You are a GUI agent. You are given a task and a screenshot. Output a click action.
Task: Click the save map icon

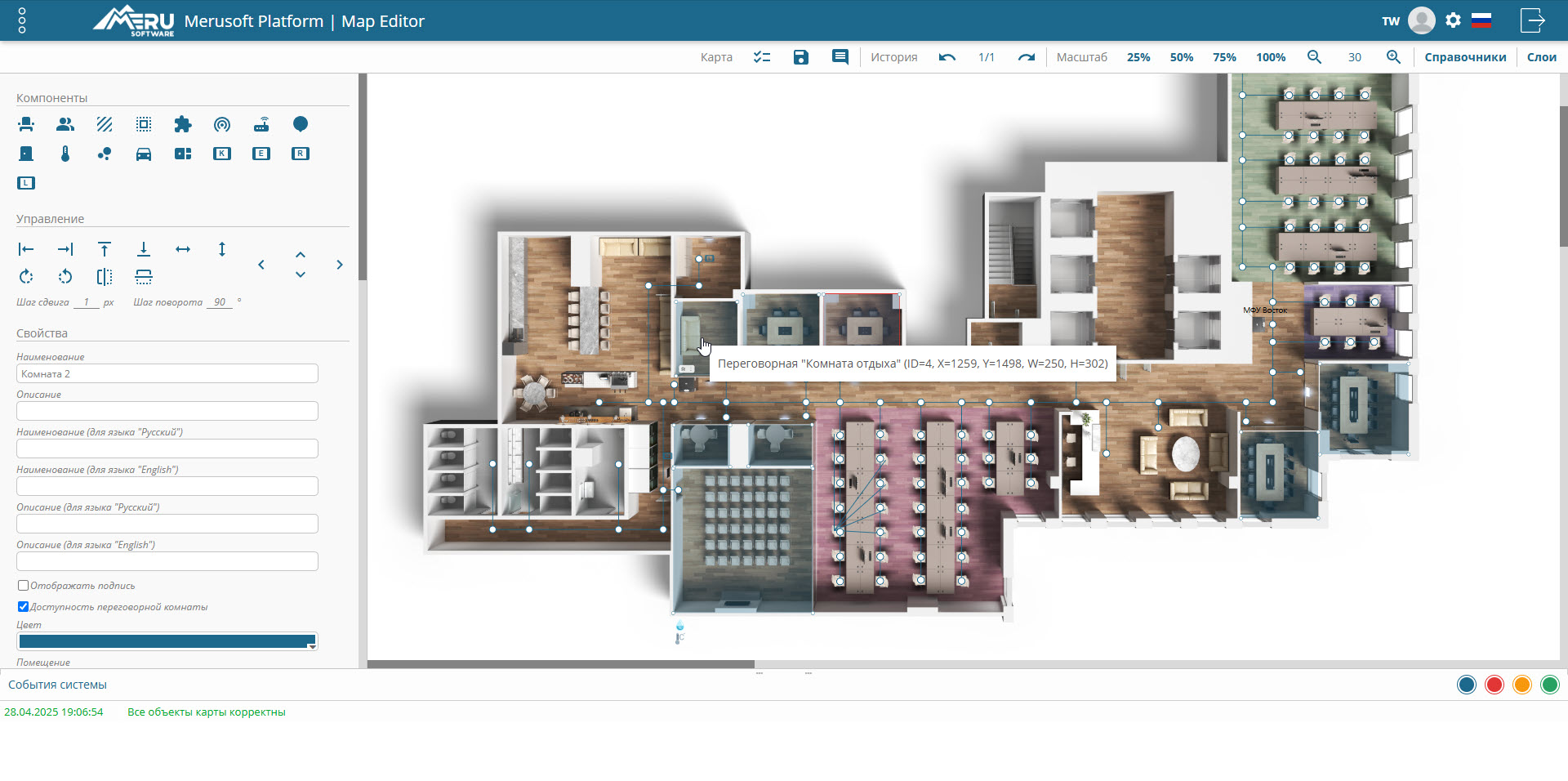[801, 57]
